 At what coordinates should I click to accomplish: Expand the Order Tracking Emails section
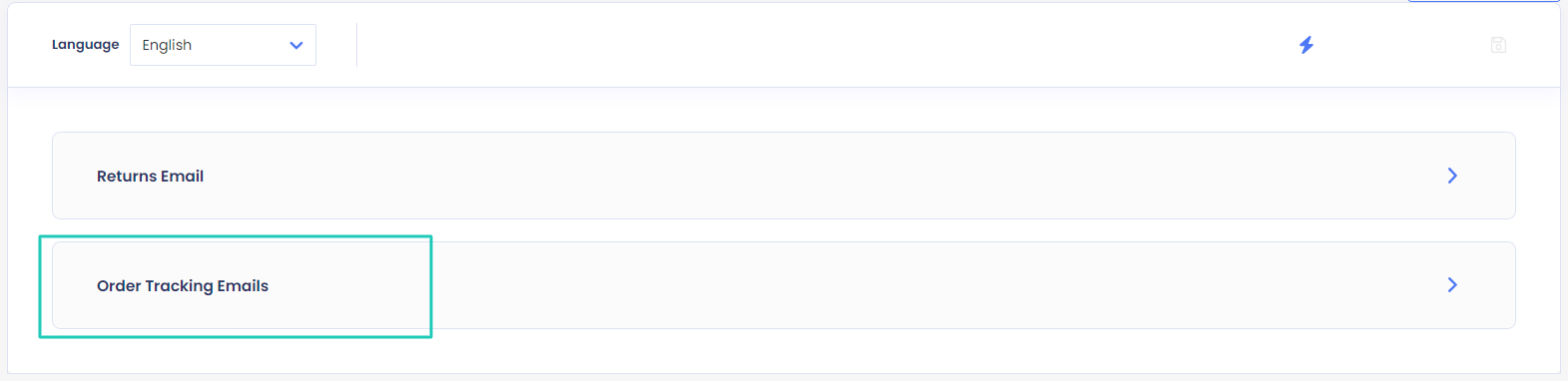(784, 285)
